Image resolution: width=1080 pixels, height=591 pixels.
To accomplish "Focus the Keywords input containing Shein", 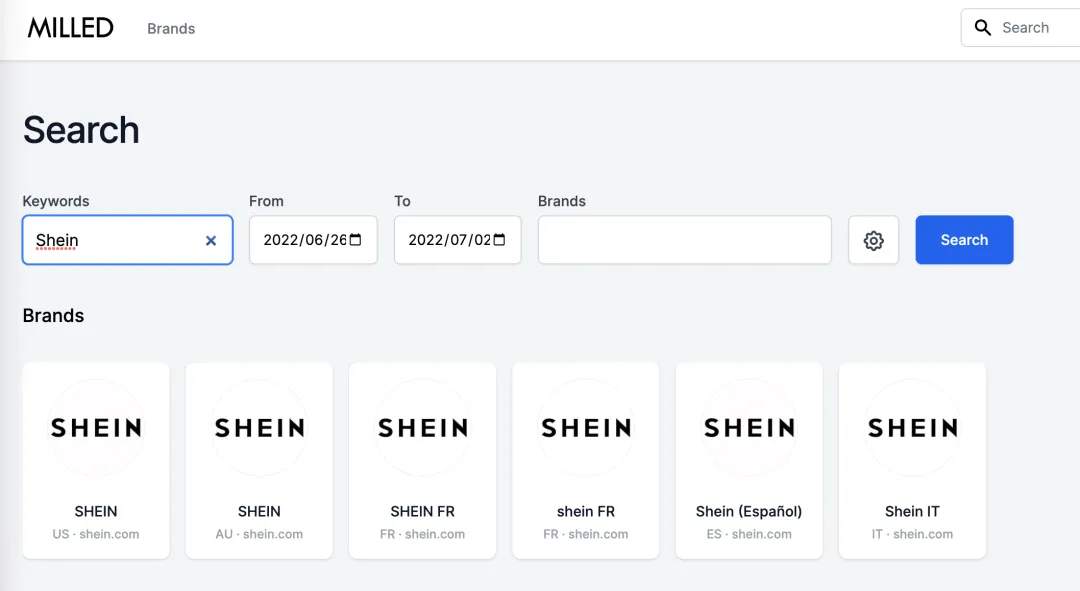I will pos(127,240).
